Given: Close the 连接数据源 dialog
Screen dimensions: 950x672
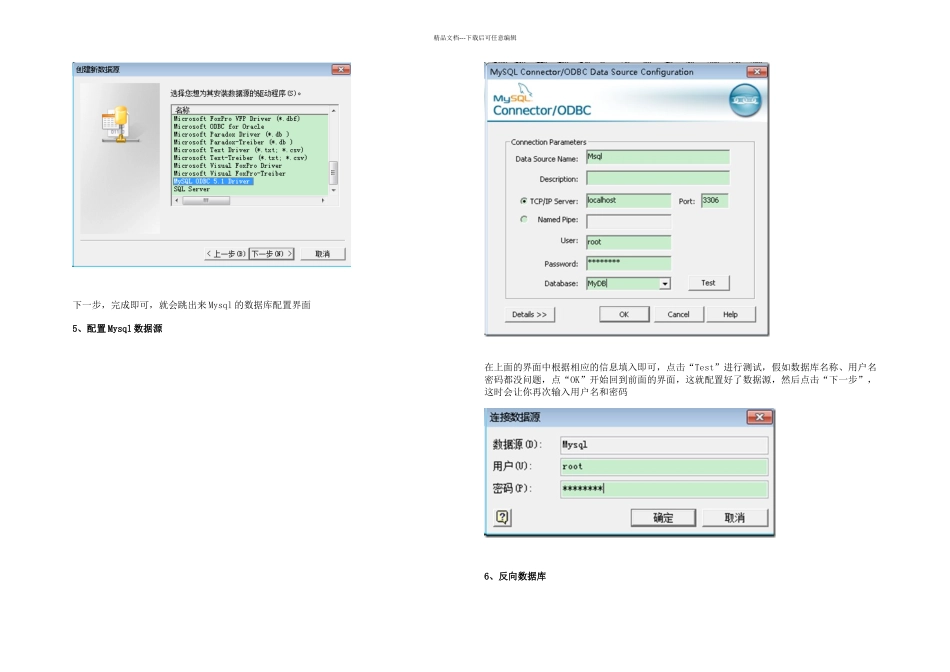Looking at the screenshot, I should [x=759, y=417].
